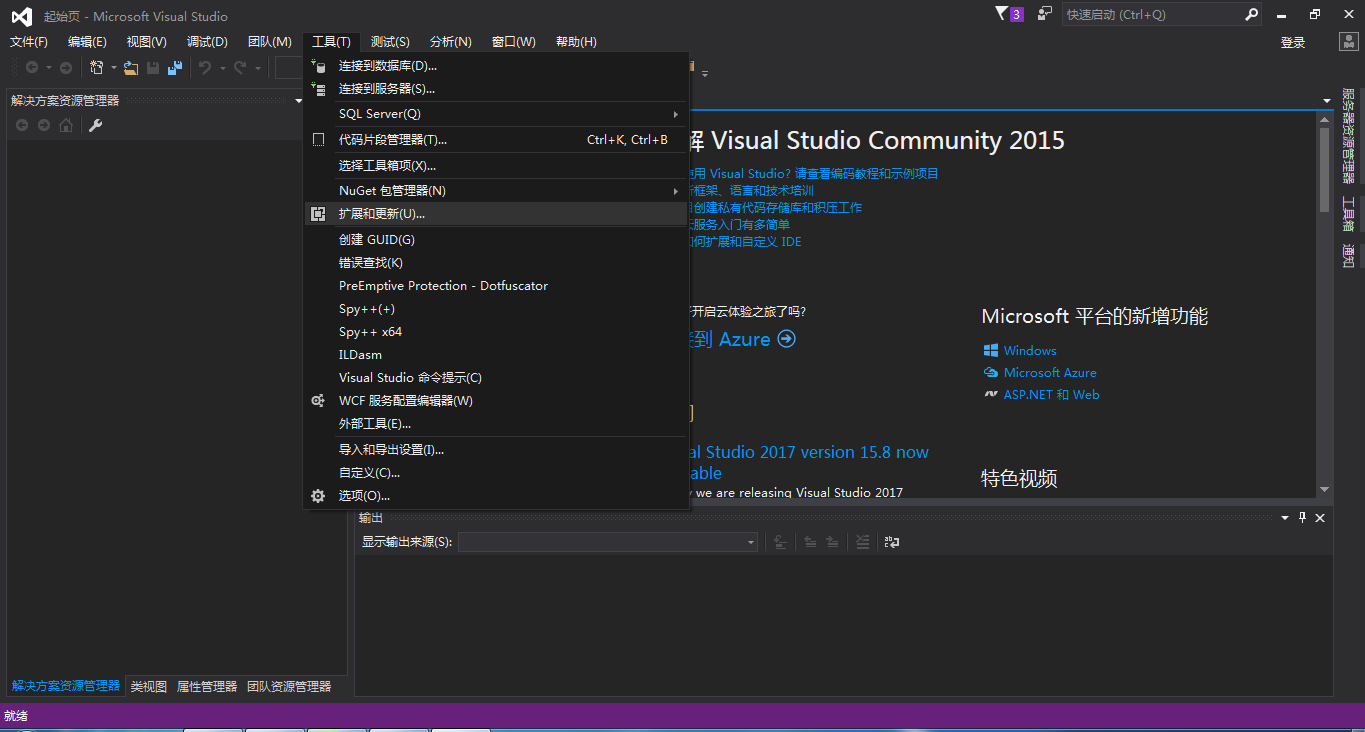Select Customize menu item

coord(496,473)
